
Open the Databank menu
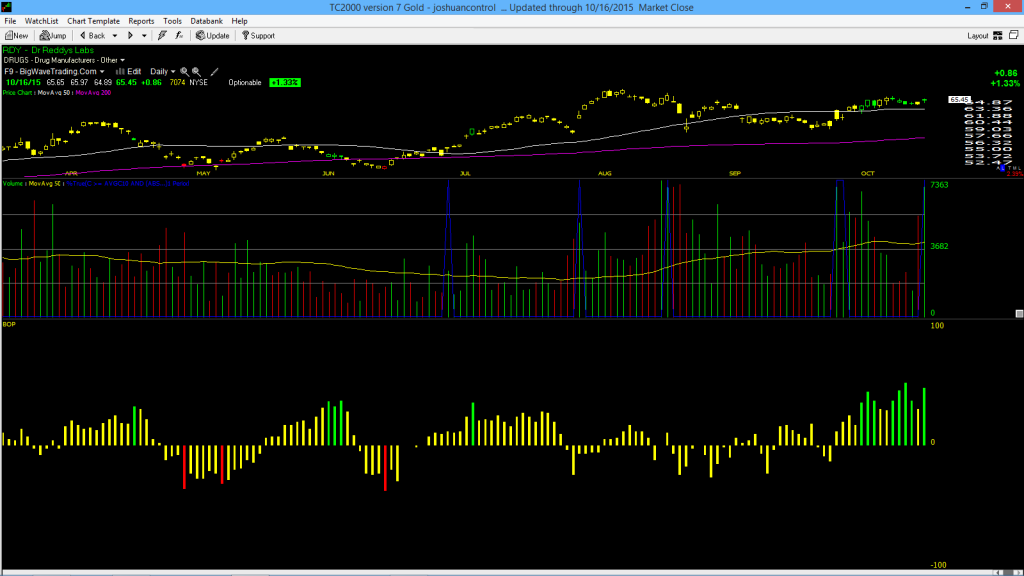(206, 21)
